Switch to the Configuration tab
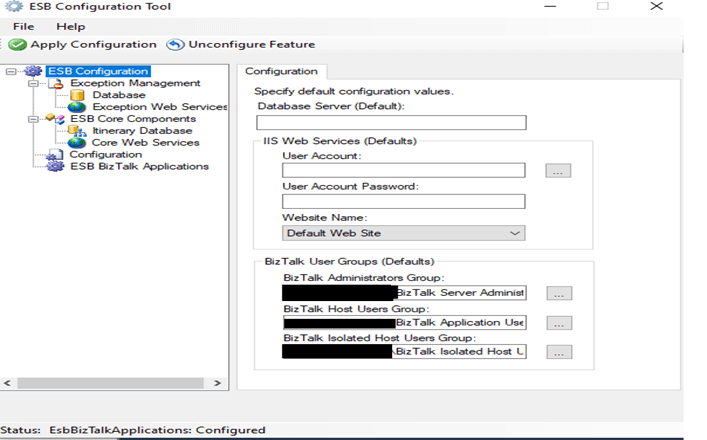The width and height of the screenshot is (707, 440). (x=281, y=71)
